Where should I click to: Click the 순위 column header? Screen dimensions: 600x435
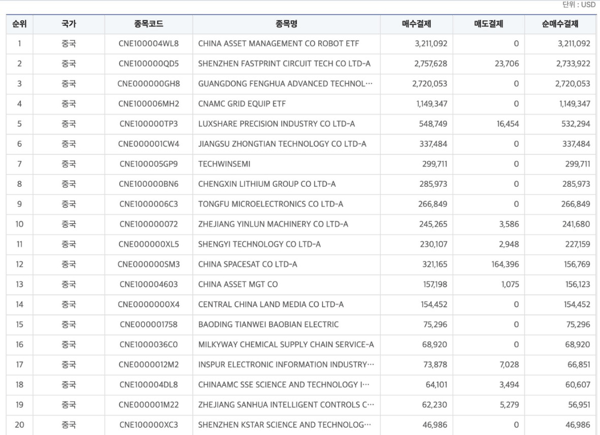(x=20, y=24)
